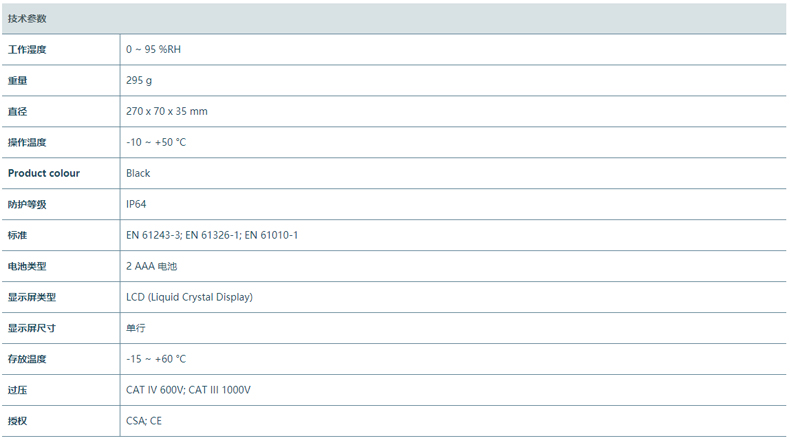Select the Product colour label
Image resolution: width=790 pixels, height=440 pixels.
click(x=44, y=173)
